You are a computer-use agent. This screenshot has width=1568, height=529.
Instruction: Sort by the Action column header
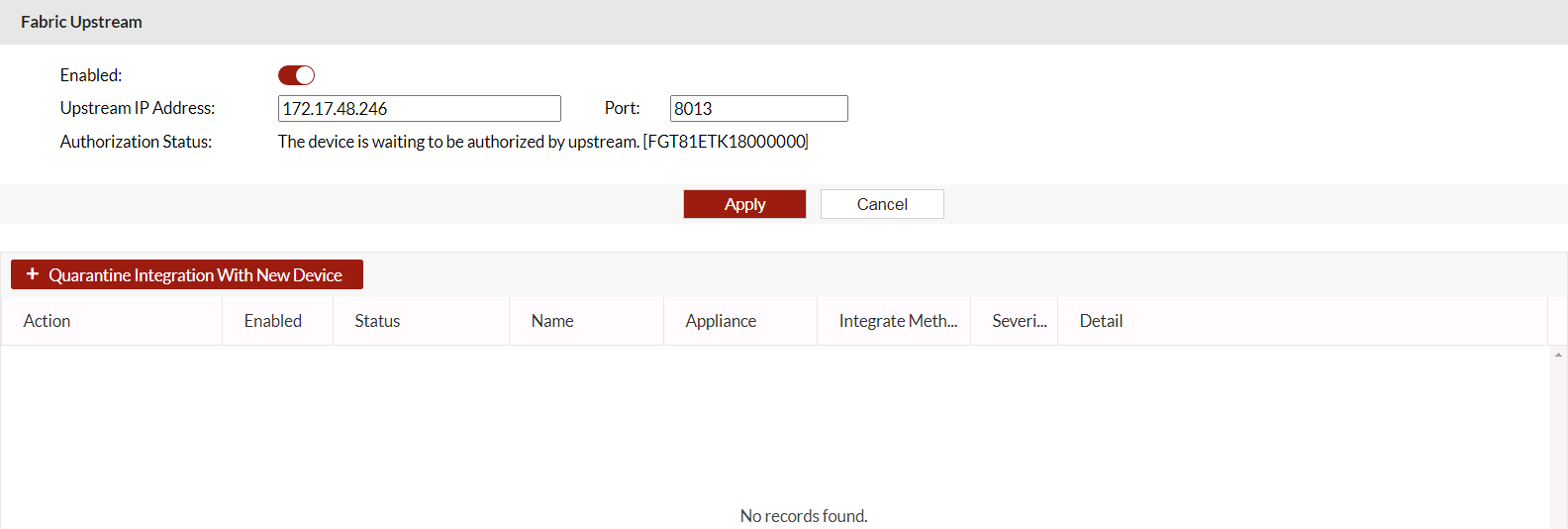click(x=48, y=321)
